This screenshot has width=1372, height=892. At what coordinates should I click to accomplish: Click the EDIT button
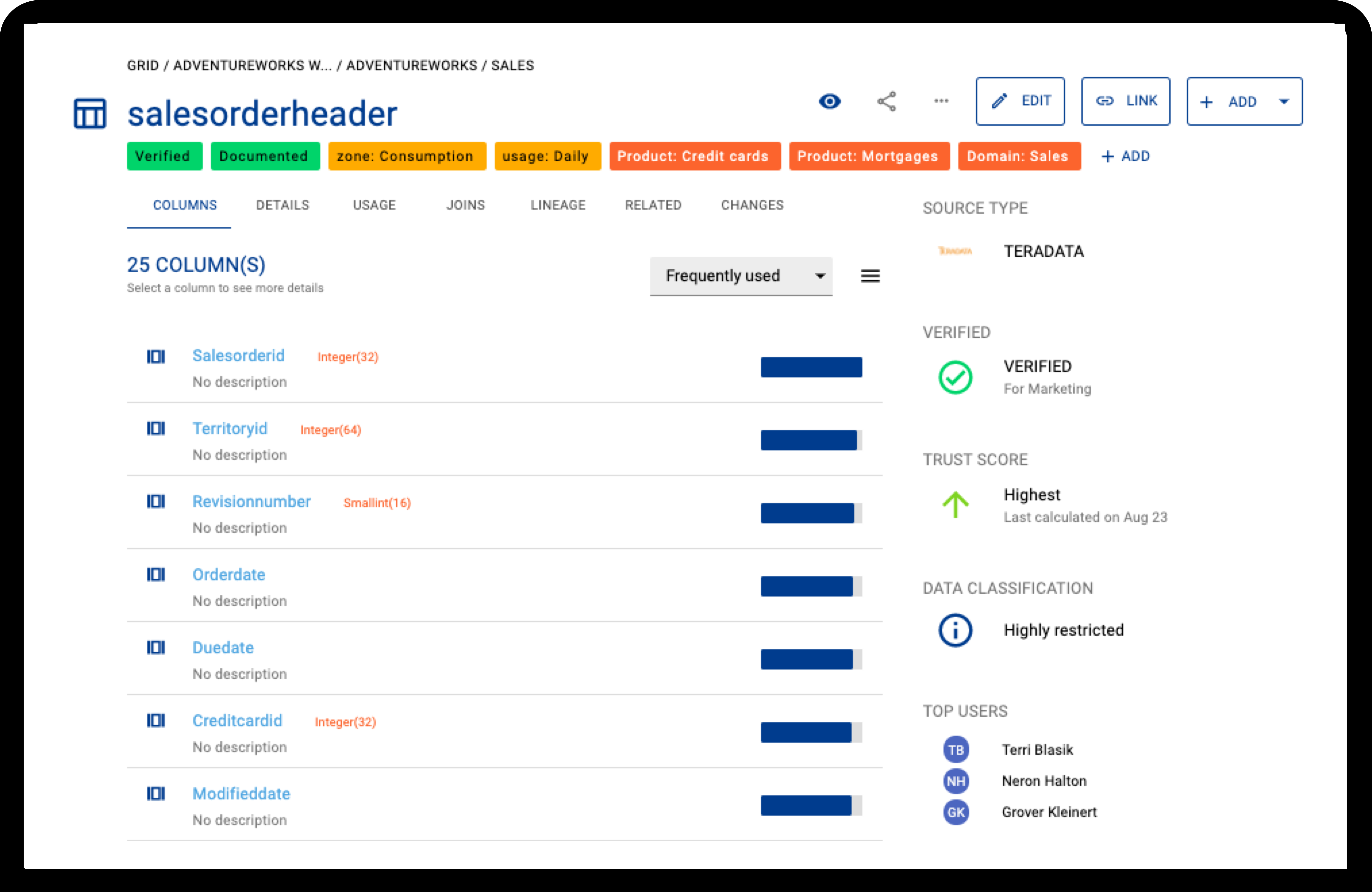[x=1020, y=101]
